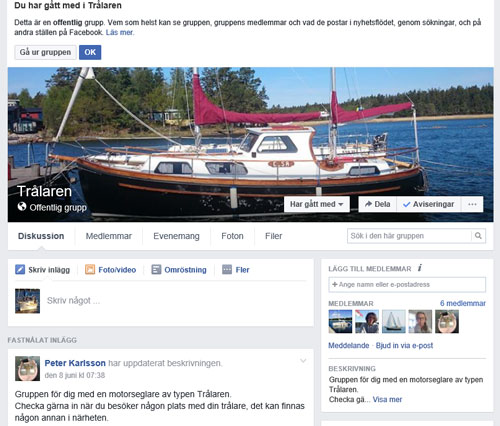Toggle the Aviseringar notifications button
Viewport: 500px width, 426px height.
(x=429, y=204)
